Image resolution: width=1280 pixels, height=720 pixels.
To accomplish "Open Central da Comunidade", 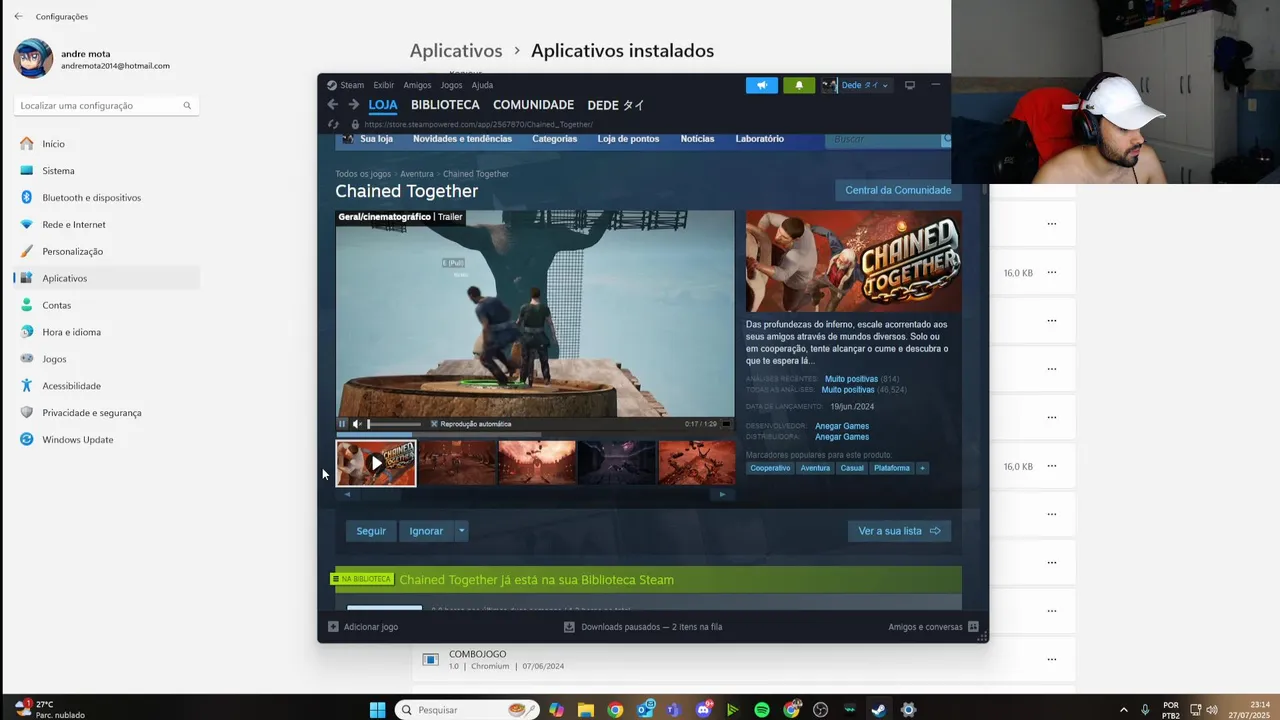I will point(898,190).
